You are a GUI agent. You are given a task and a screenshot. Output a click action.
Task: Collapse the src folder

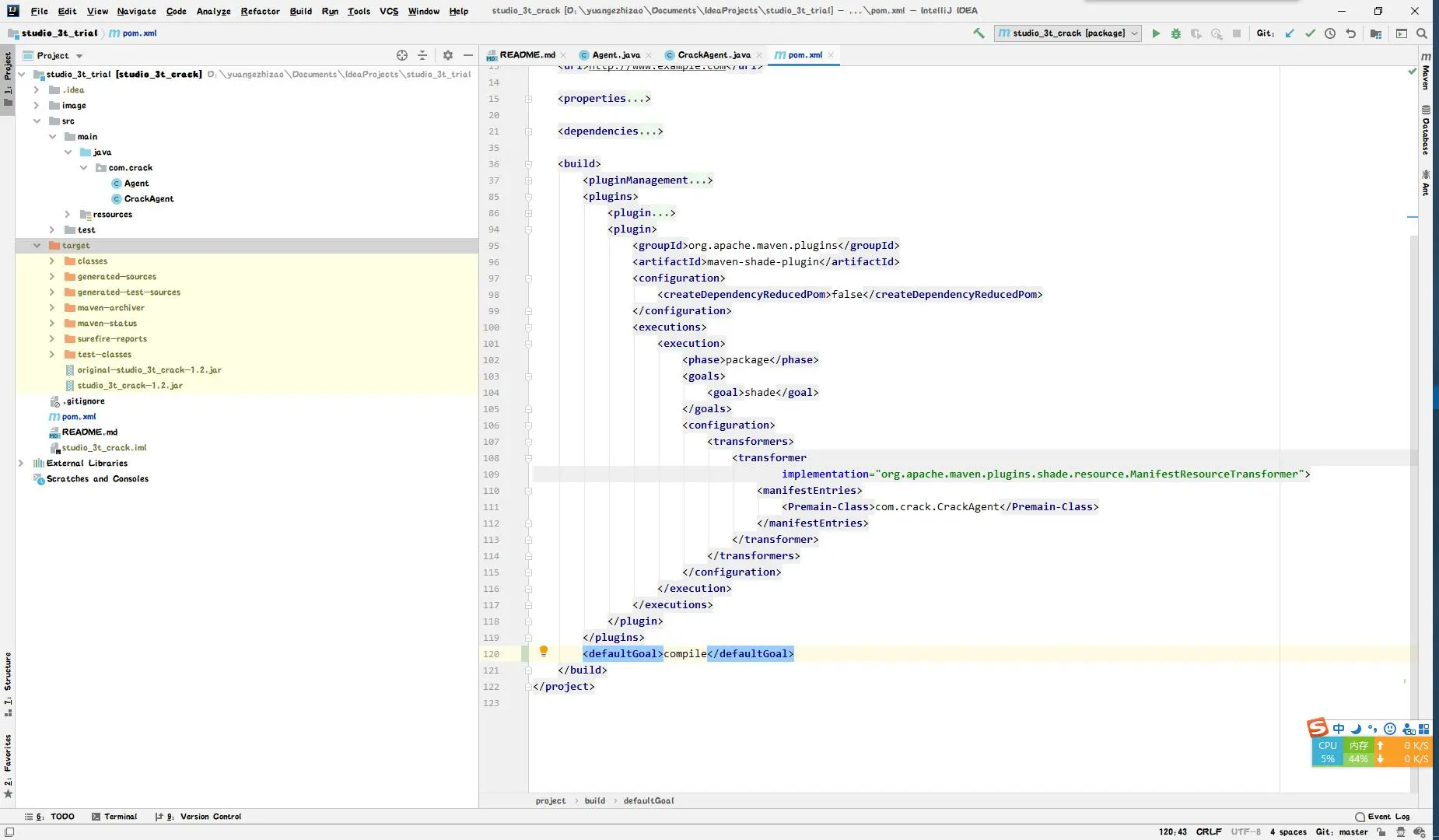(37, 121)
